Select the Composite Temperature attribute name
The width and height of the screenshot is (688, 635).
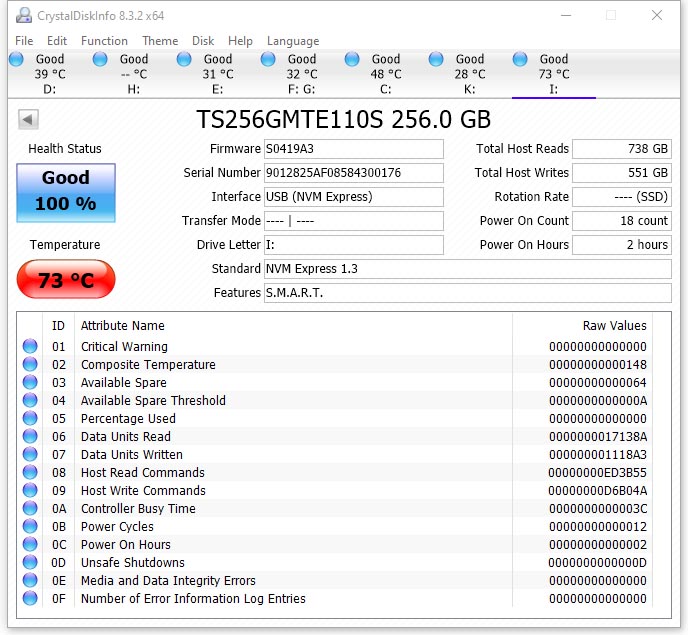point(148,365)
